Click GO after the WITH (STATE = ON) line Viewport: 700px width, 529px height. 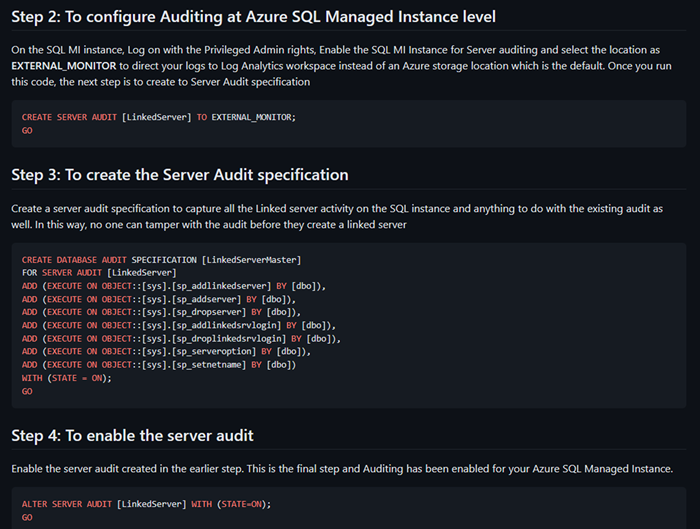point(27,392)
